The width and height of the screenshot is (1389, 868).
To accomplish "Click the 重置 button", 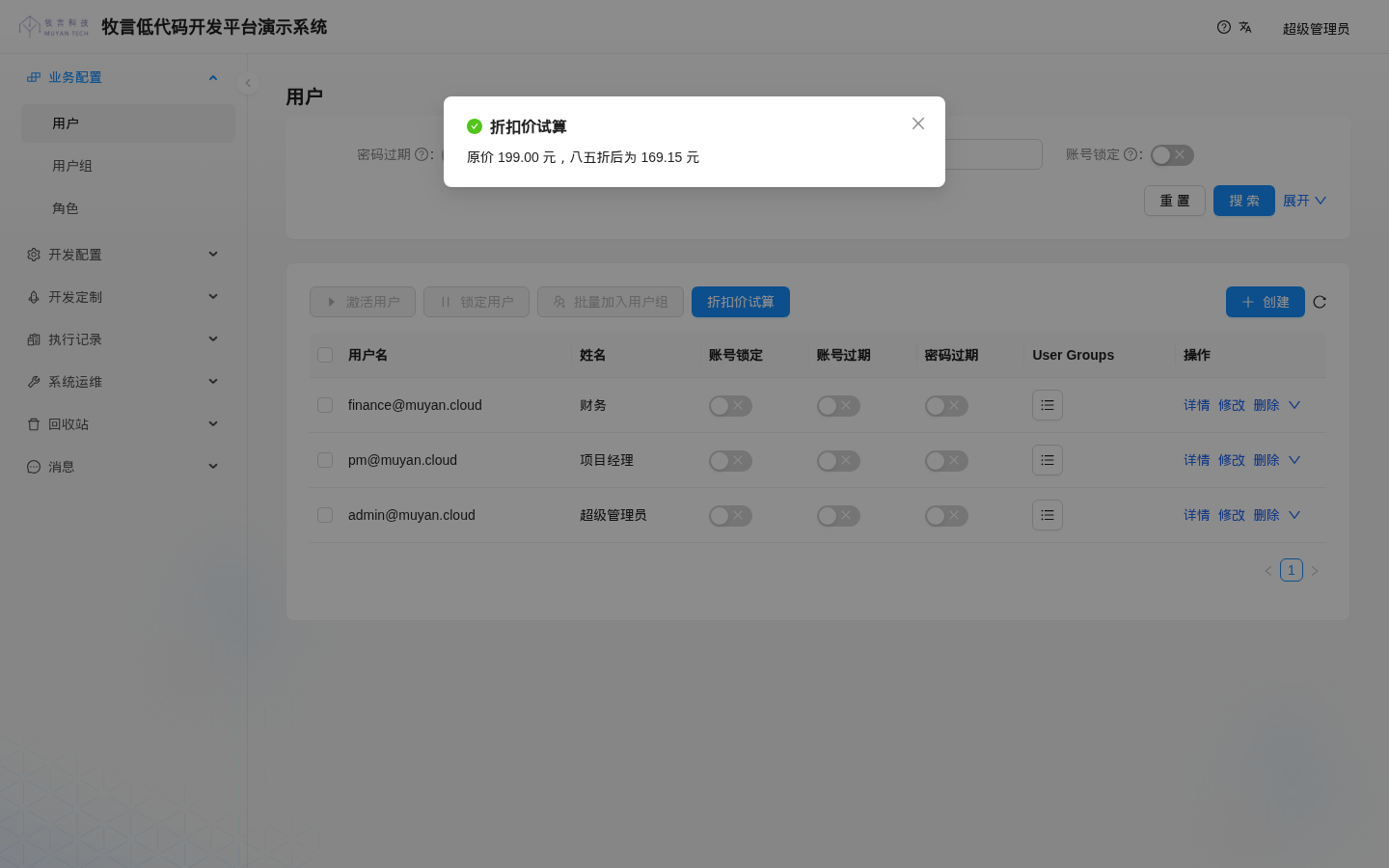I will 1175,201.
